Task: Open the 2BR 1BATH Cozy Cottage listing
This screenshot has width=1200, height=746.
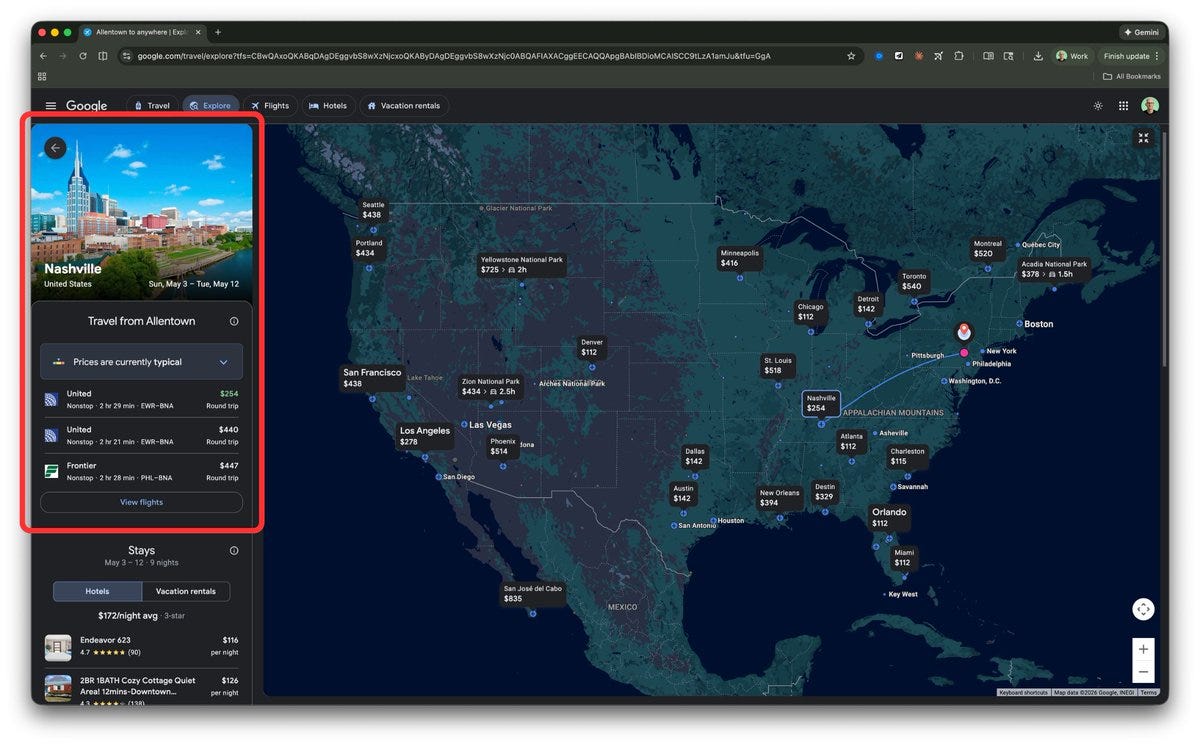Action: pos(141,692)
